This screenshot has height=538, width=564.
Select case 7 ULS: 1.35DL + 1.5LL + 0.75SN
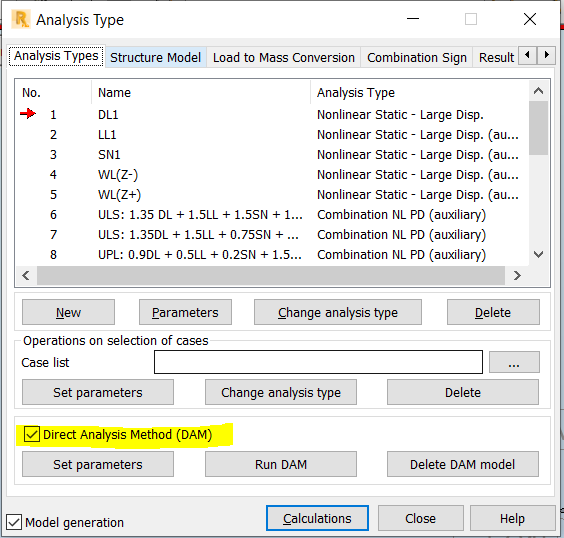click(272, 234)
